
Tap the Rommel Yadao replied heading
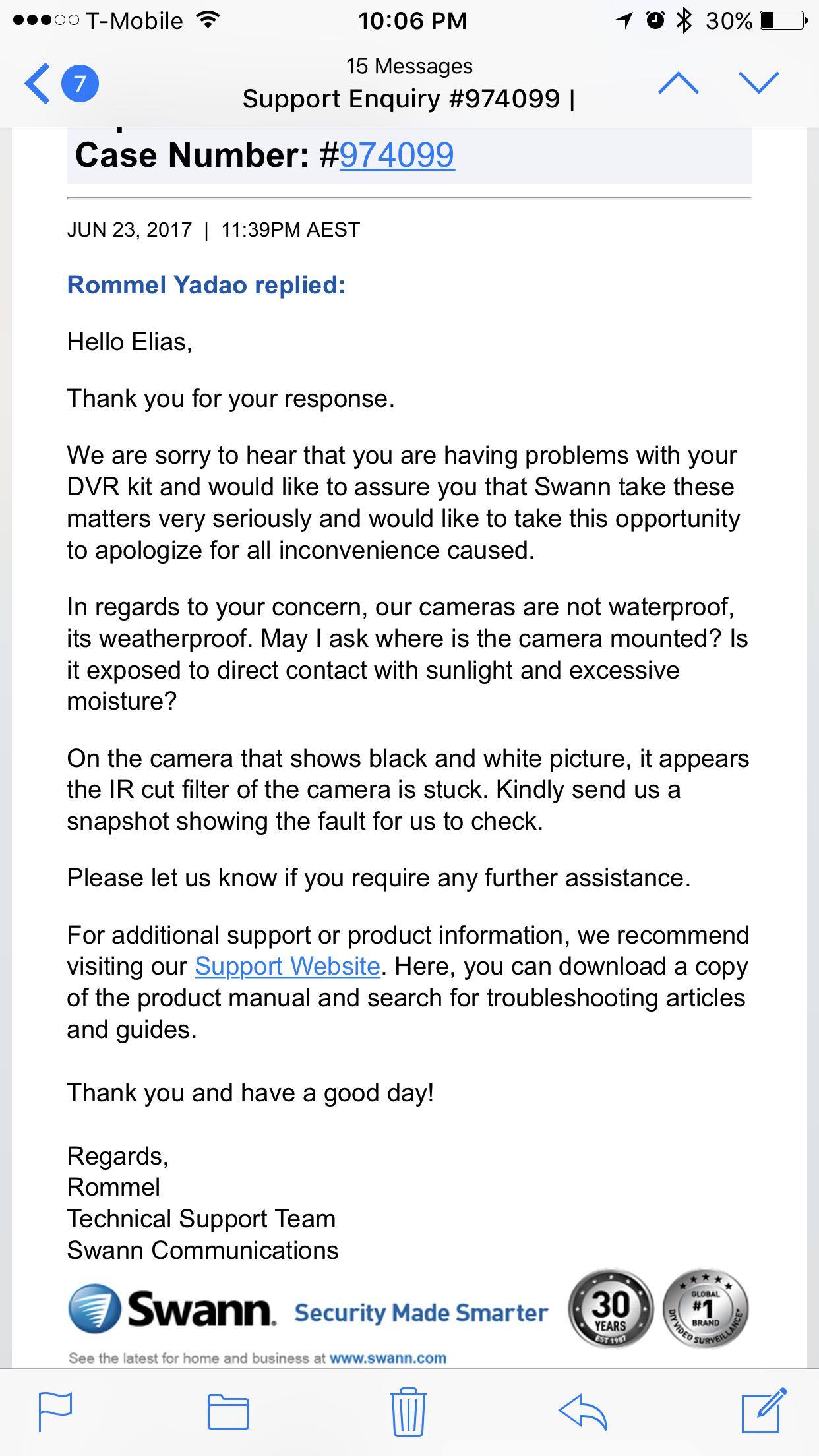206,285
